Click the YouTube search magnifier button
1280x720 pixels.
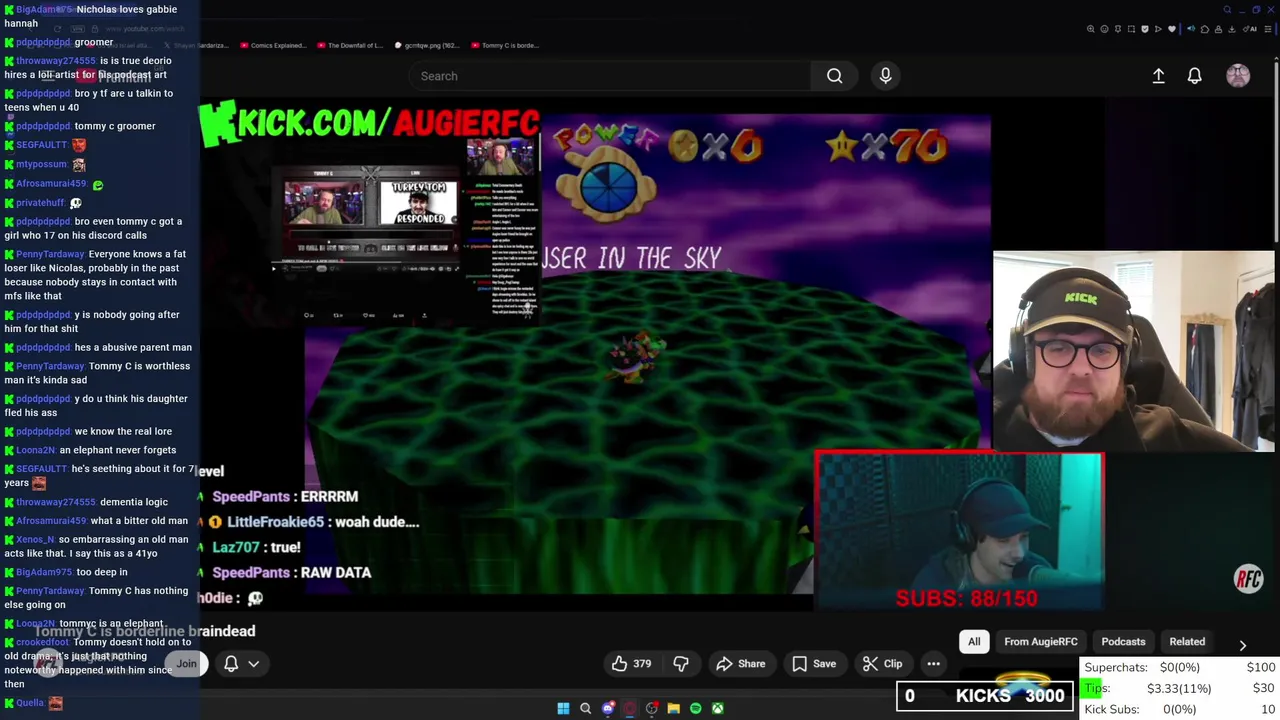(x=834, y=76)
